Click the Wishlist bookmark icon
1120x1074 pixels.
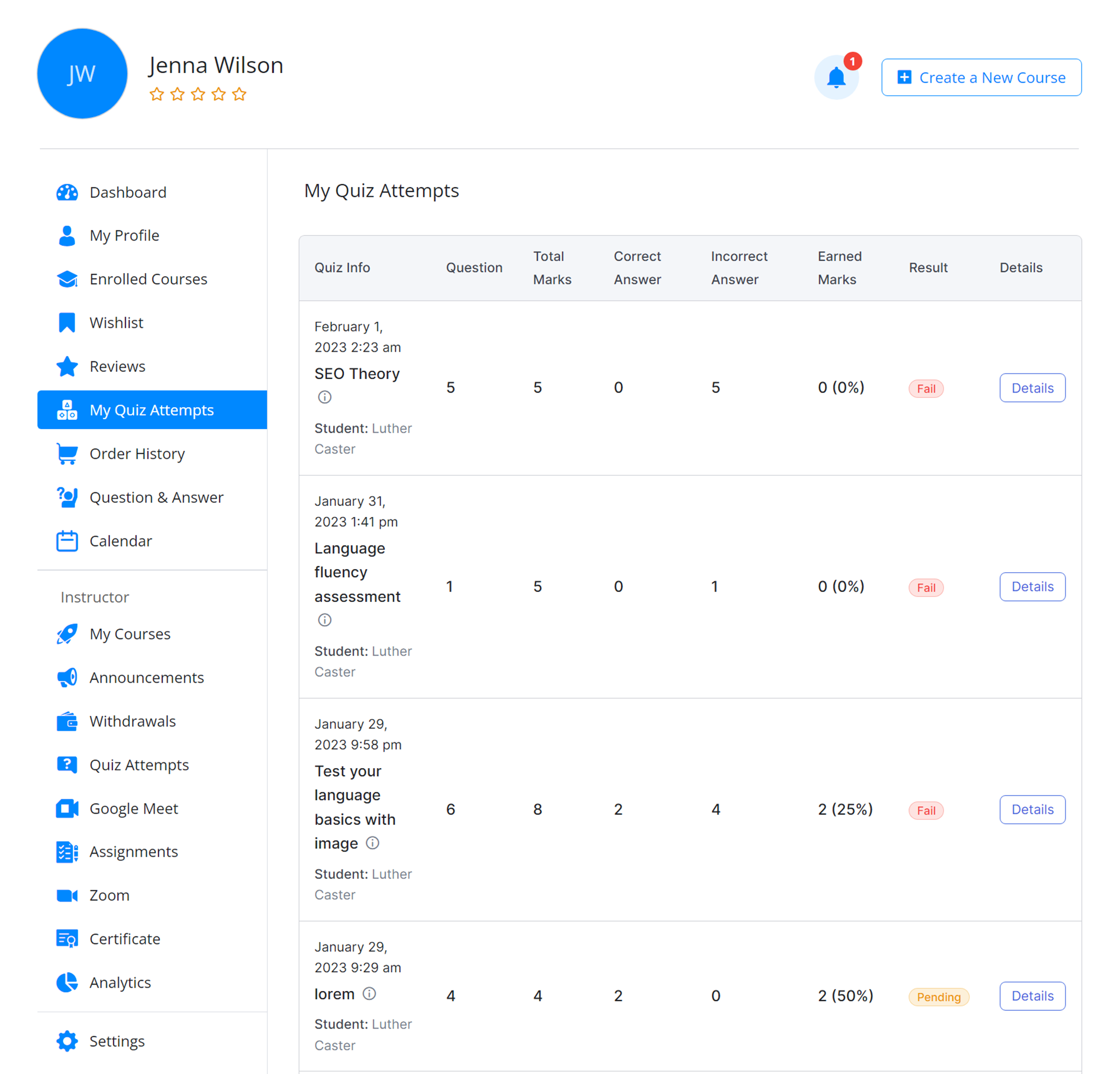click(x=67, y=323)
